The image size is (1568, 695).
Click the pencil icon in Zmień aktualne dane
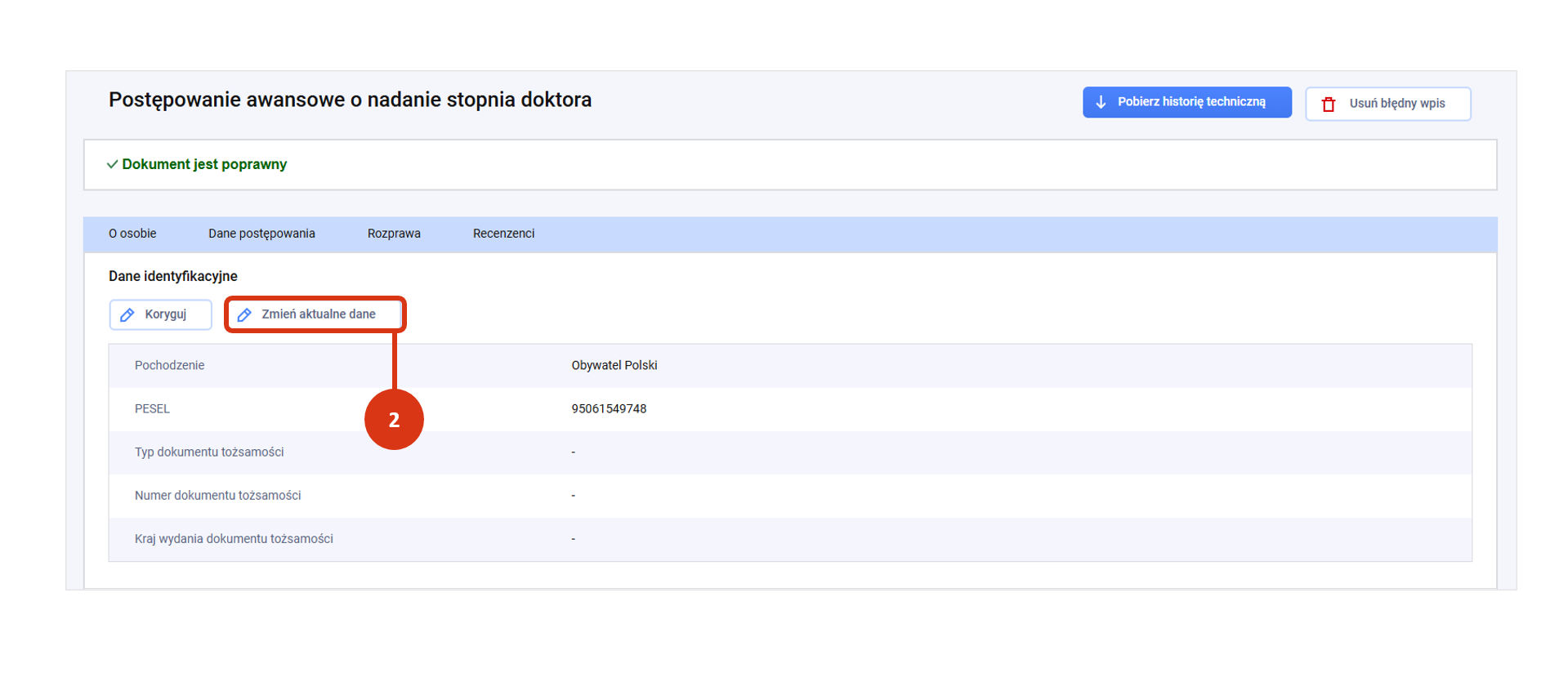pos(244,314)
